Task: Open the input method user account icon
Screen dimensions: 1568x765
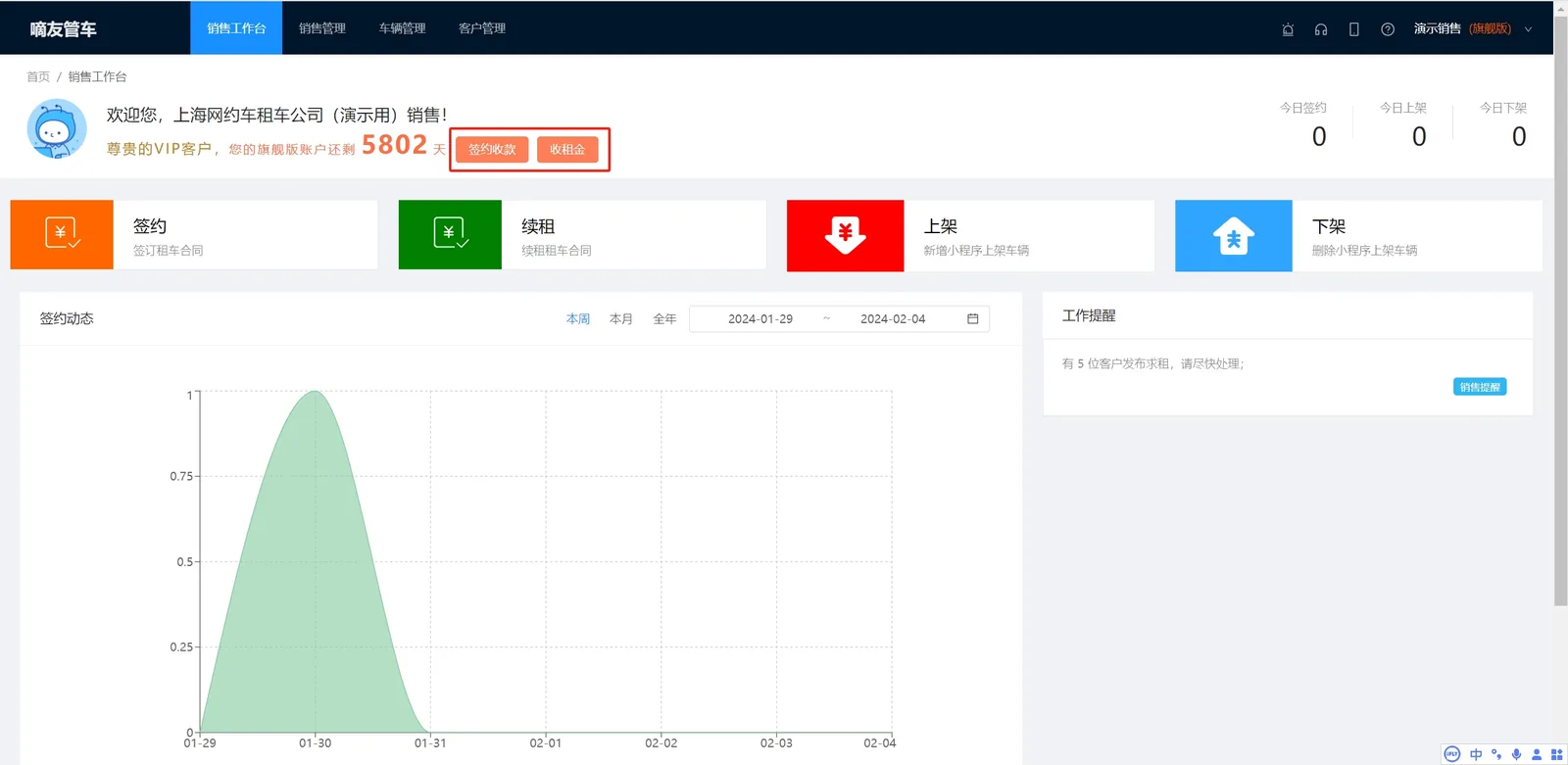Action: (1537, 754)
